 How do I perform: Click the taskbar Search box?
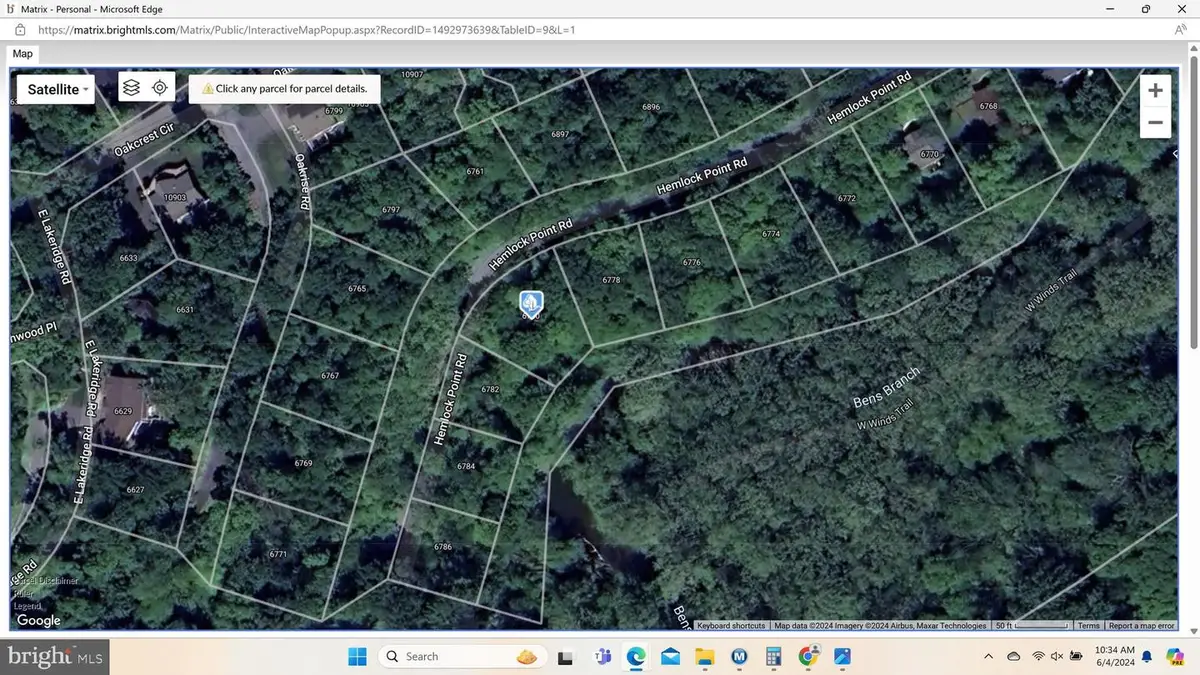point(461,656)
